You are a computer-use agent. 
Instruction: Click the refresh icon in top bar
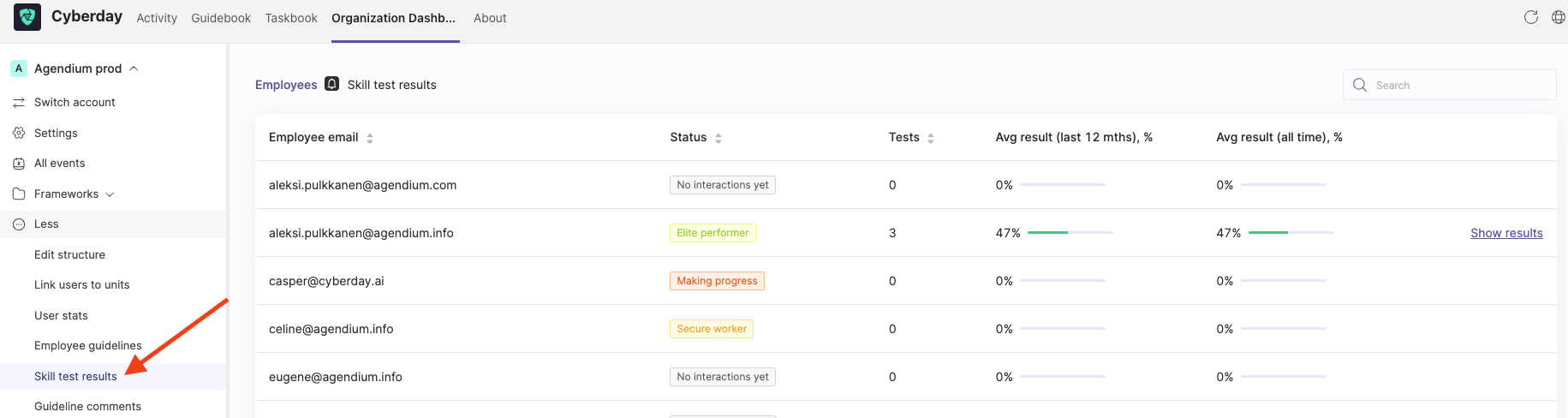click(1531, 17)
